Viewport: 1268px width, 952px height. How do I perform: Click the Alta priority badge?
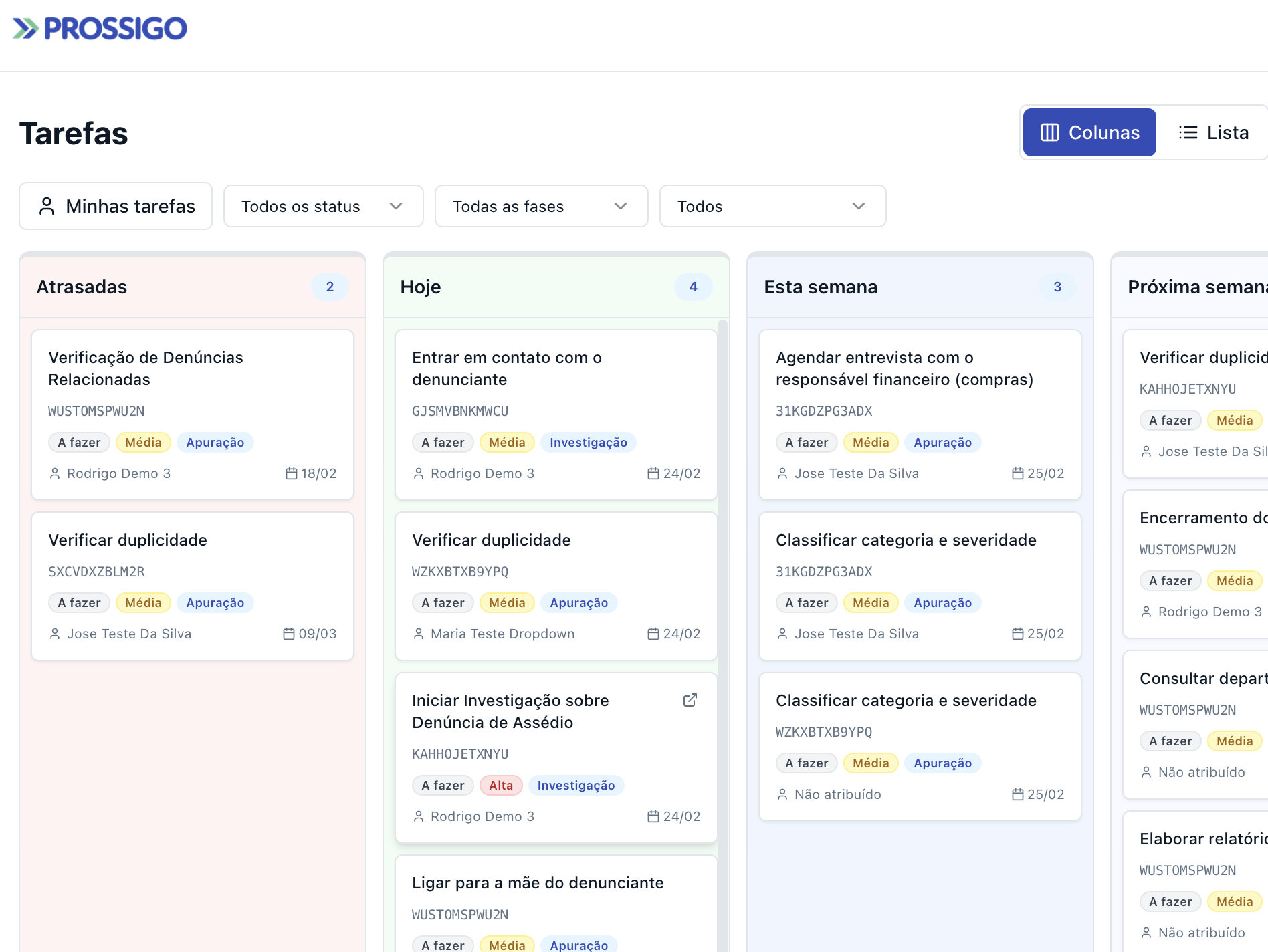point(501,785)
